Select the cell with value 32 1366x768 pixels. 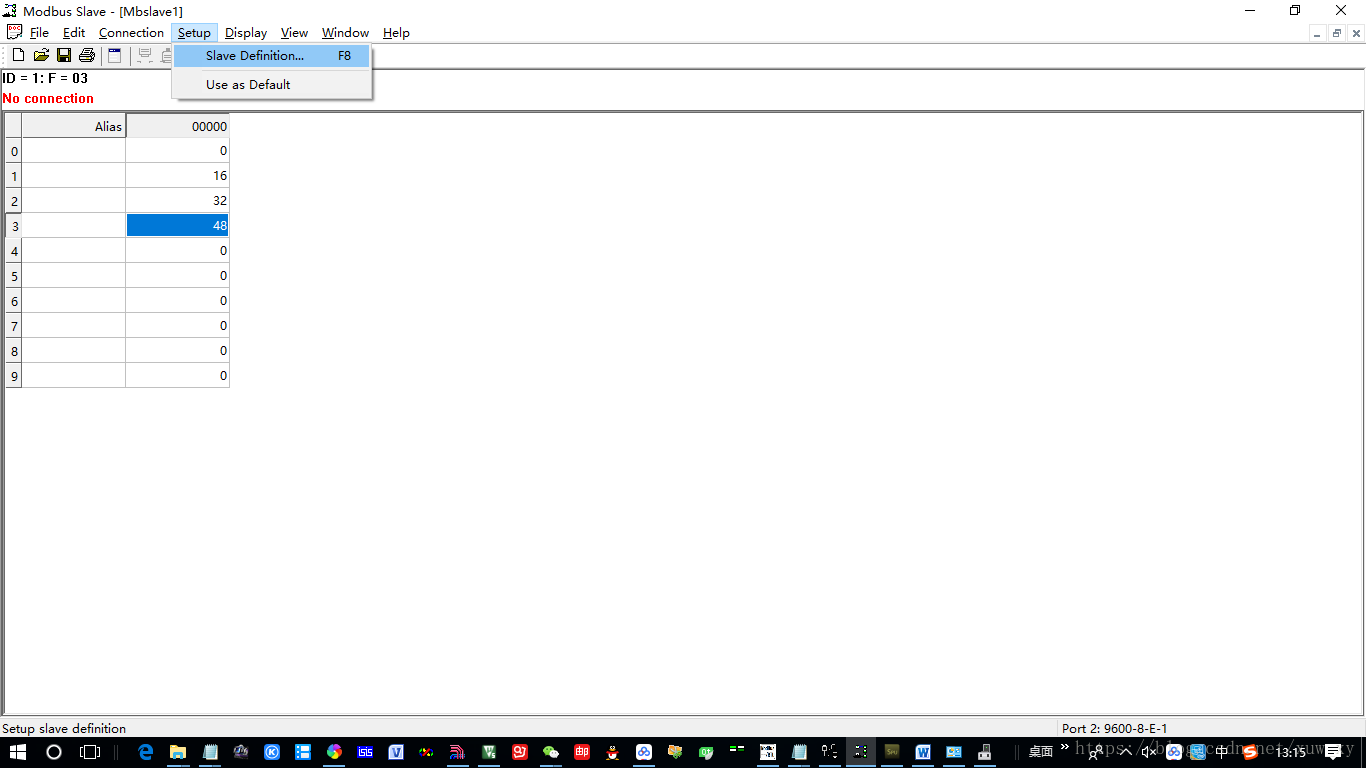pyautogui.click(x=178, y=201)
